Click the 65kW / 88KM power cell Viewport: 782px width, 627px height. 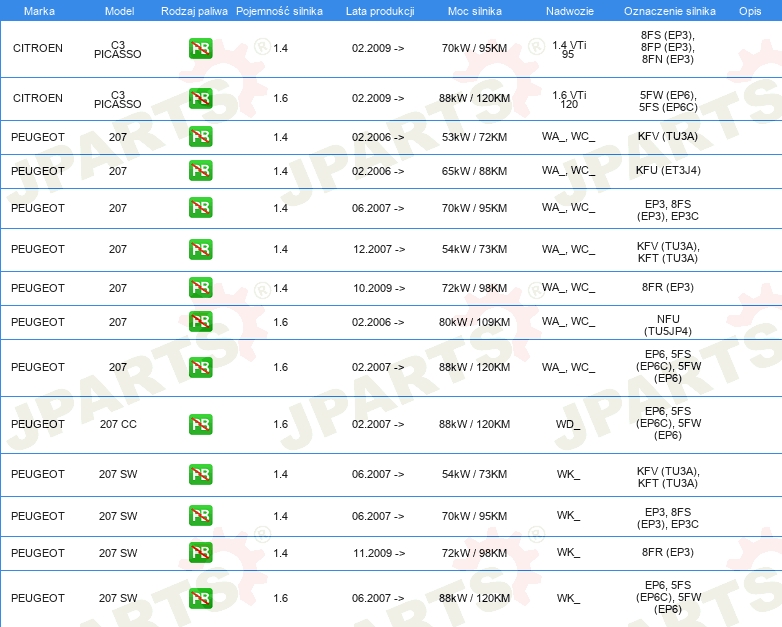tap(474, 171)
